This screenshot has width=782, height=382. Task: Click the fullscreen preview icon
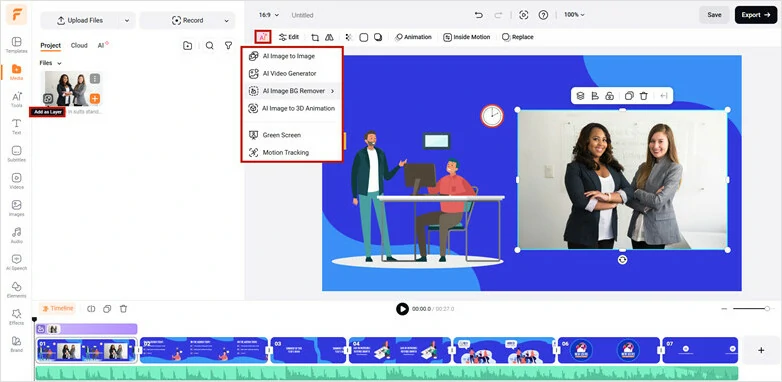(x=524, y=15)
